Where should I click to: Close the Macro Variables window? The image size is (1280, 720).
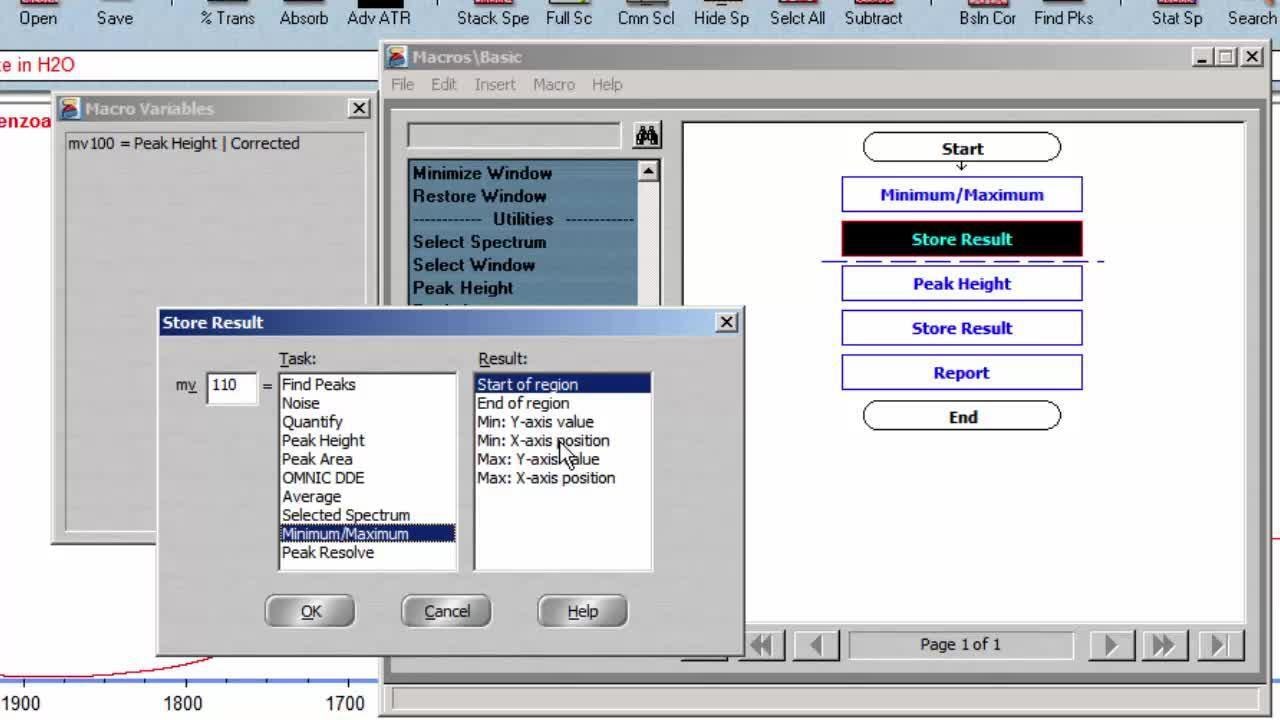click(x=359, y=109)
